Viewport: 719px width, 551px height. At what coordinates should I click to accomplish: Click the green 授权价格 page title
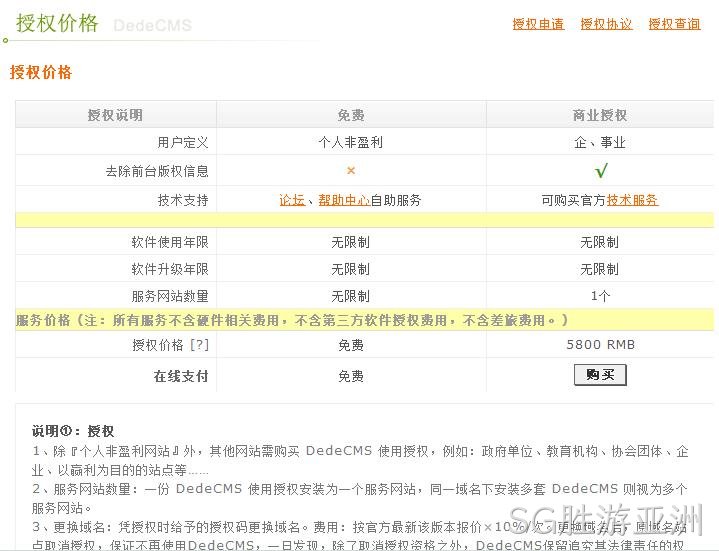coord(57,23)
